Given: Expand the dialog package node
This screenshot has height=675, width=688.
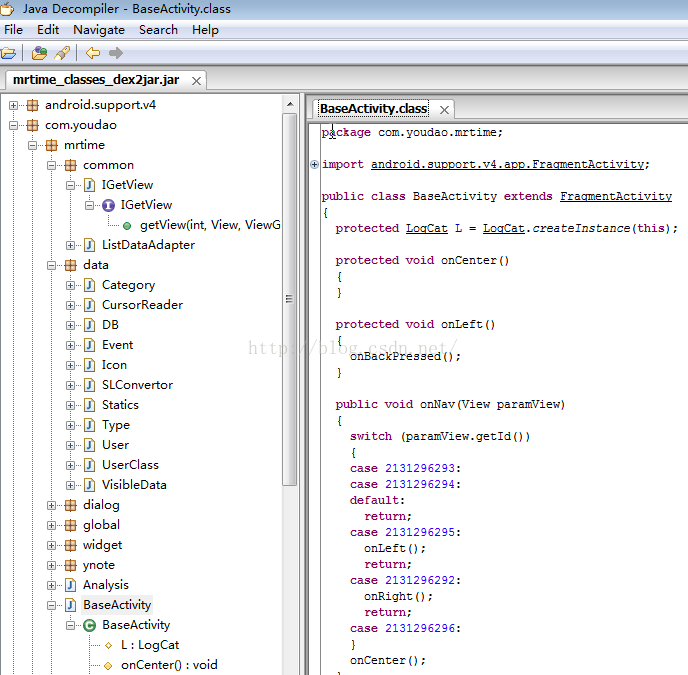Looking at the screenshot, I should coord(52,505).
